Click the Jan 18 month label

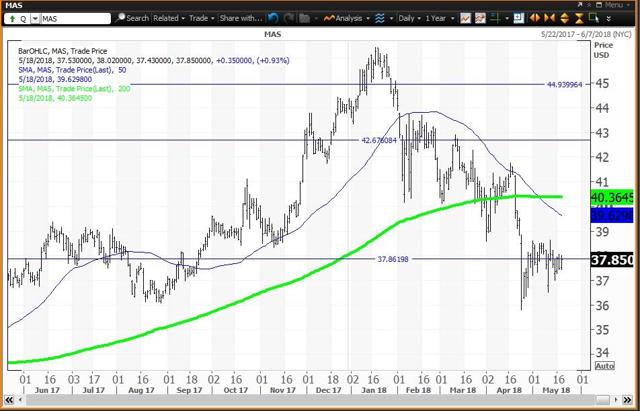tap(374, 390)
